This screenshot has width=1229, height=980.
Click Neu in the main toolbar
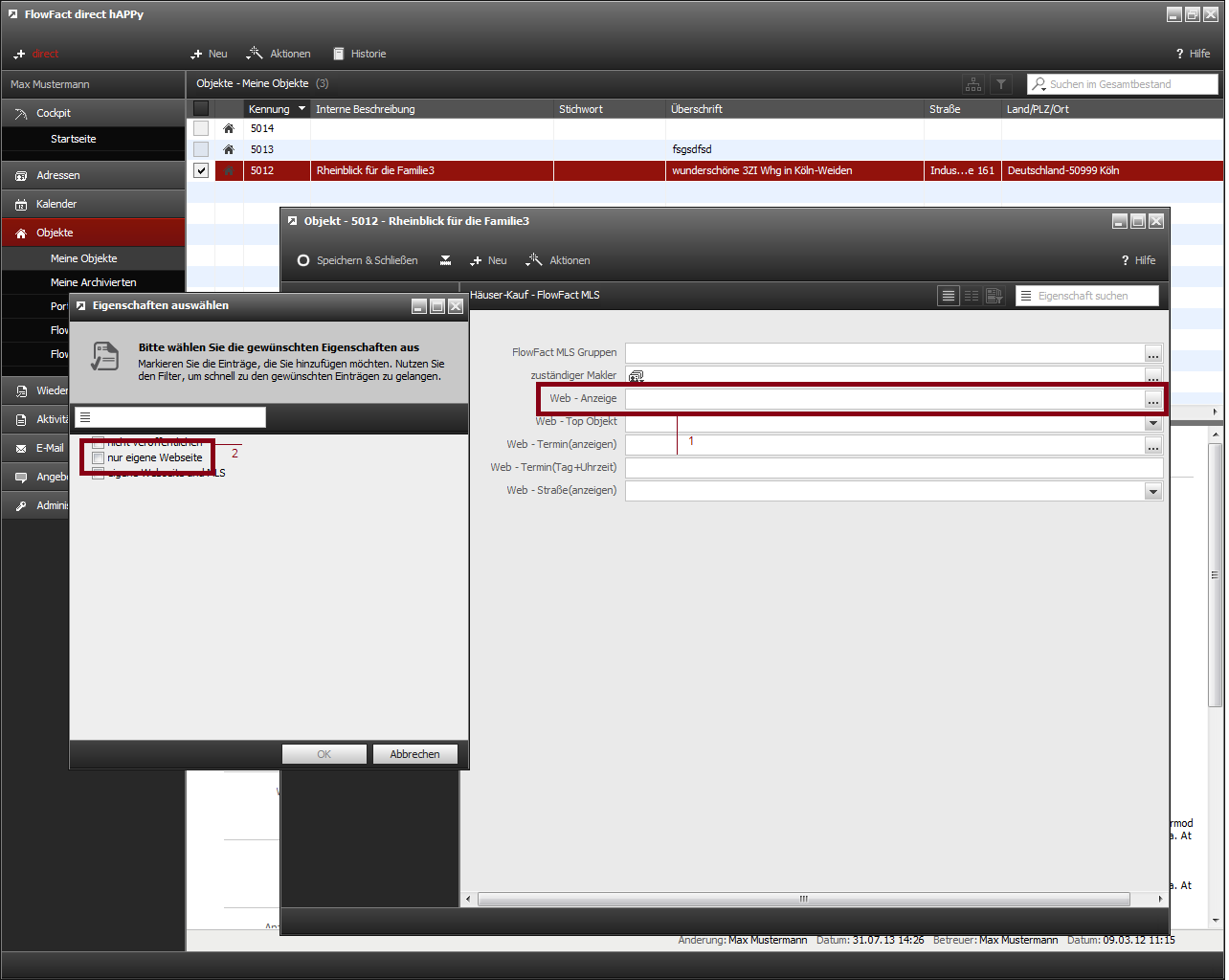(209, 54)
